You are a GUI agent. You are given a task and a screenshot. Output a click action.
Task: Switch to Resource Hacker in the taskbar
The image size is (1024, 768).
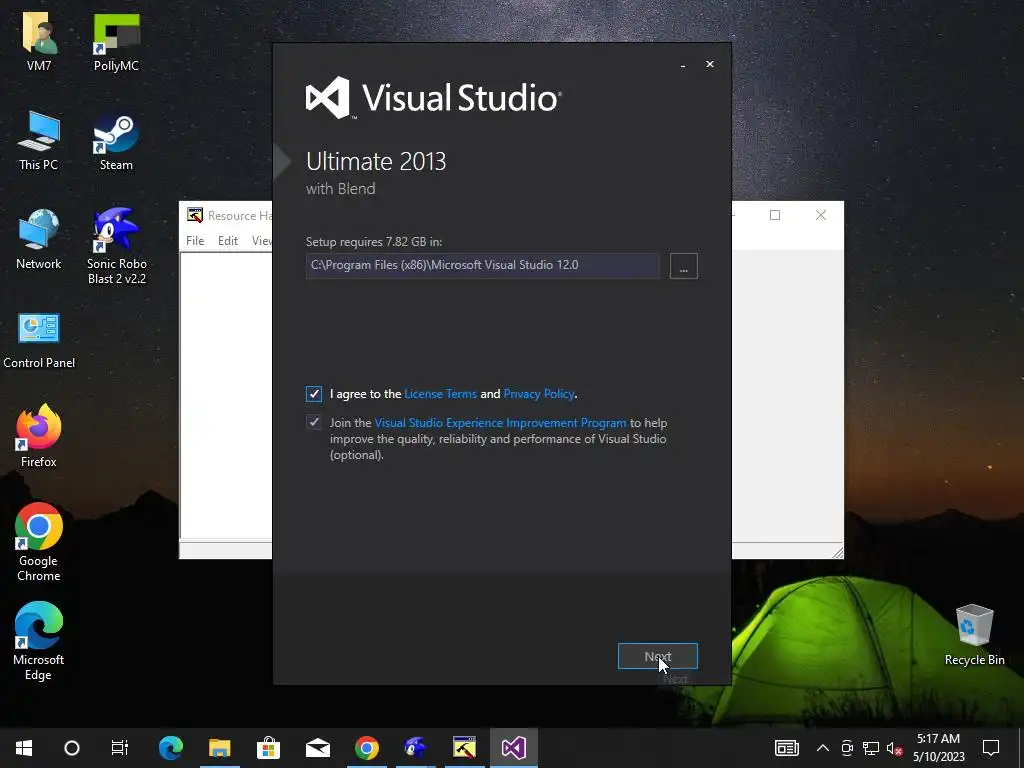click(x=465, y=748)
